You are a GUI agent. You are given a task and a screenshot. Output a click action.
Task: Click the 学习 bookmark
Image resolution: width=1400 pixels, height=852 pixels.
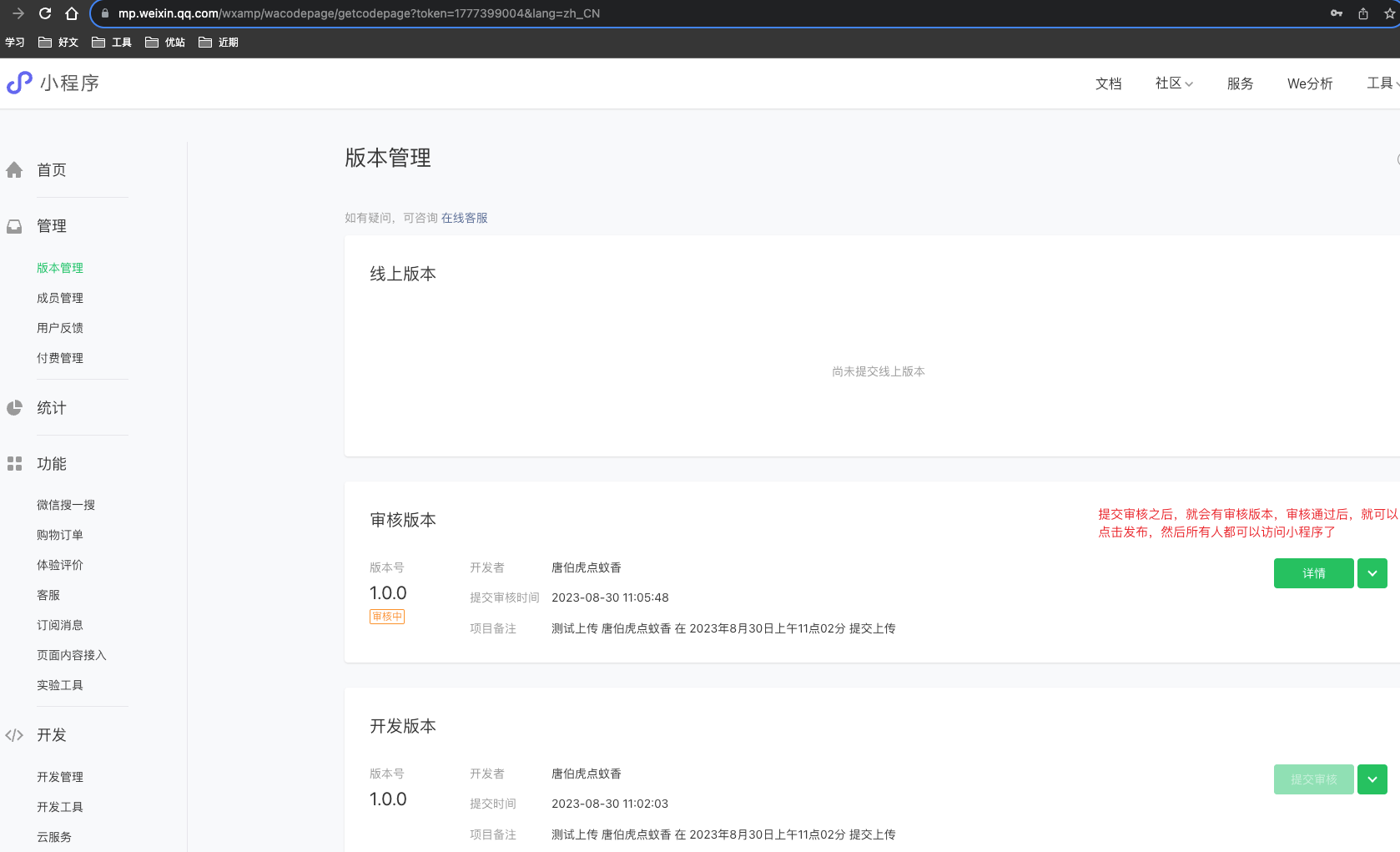pos(15,43)
